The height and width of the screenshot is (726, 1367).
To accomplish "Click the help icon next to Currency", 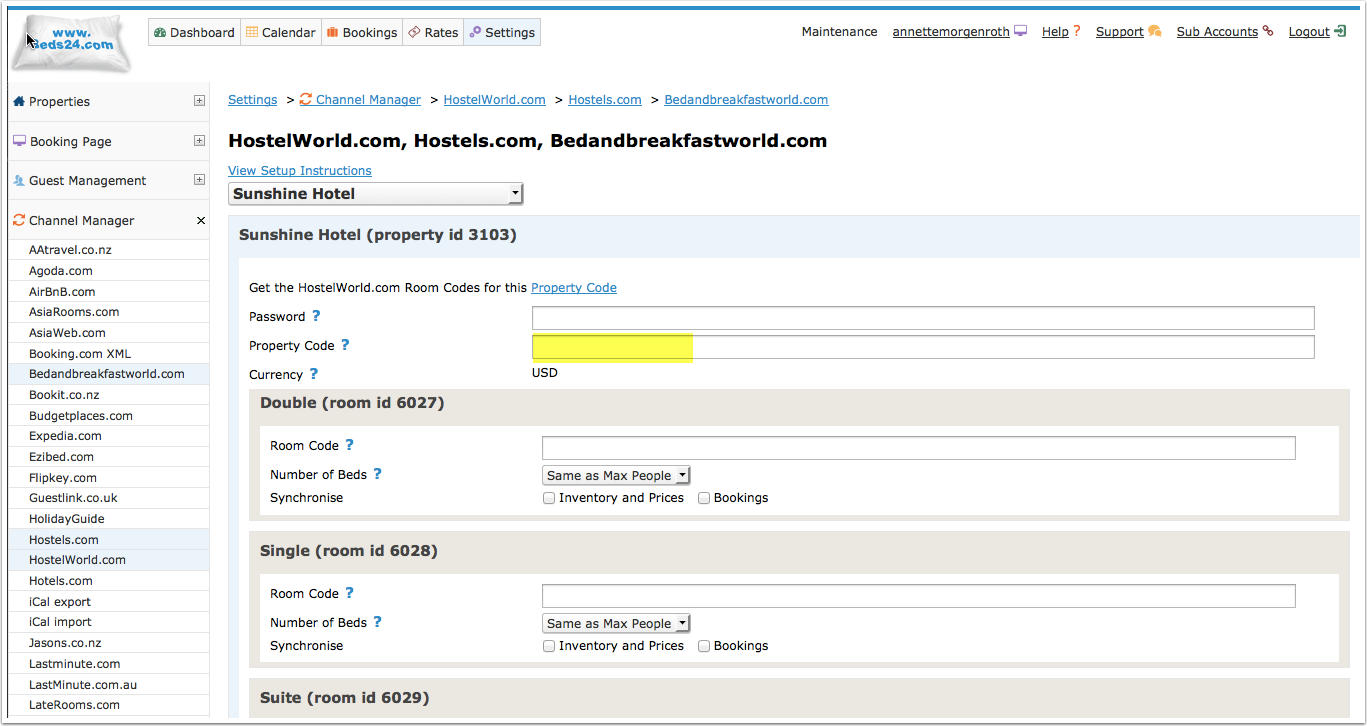I will (x=313, y=374).
